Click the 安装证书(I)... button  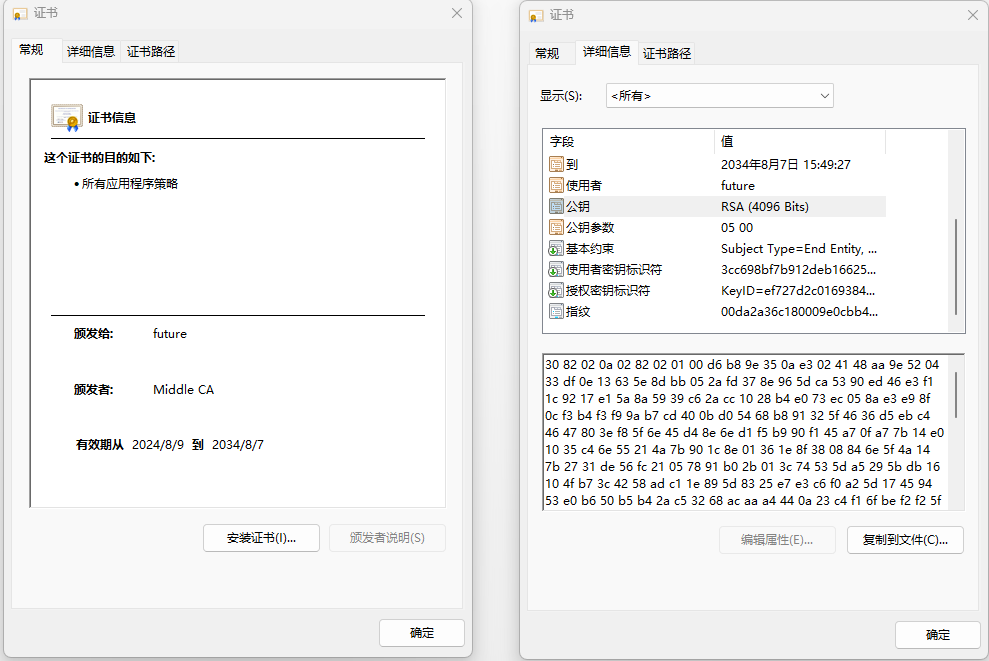coord(261,537)
